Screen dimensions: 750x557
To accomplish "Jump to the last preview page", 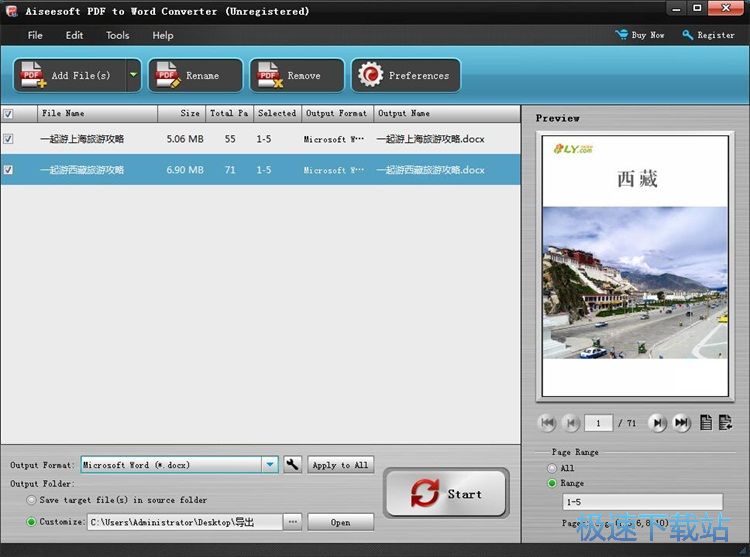I will click(x=682, y=423).
